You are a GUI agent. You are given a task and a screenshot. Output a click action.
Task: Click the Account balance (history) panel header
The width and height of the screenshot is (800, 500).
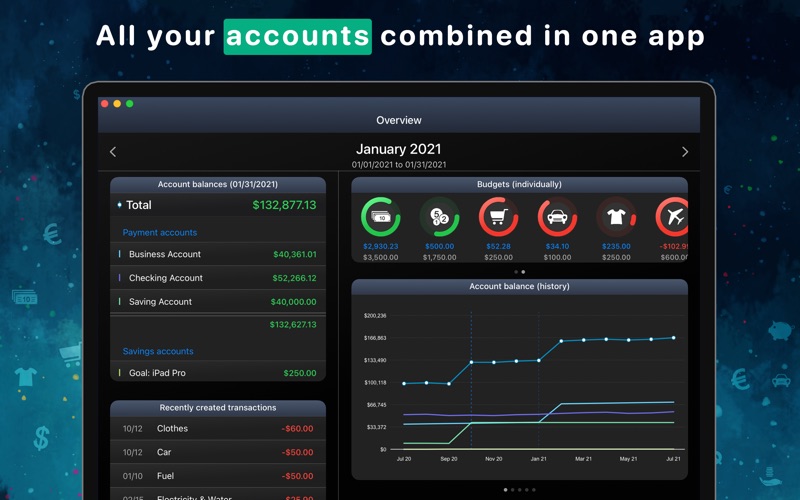pos(519,286)
